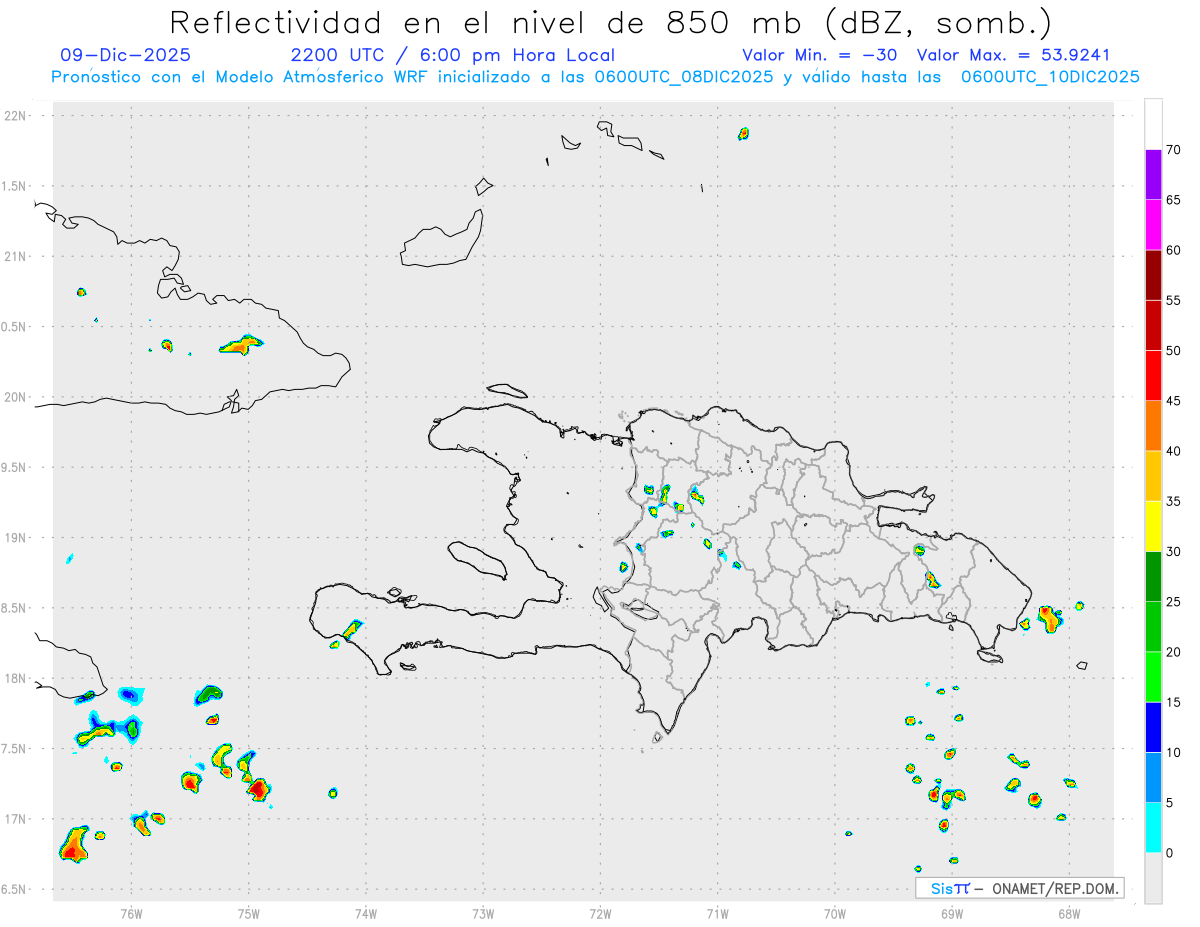Viewport: 1200px width, 927px height.
Task: Select the dark red 55–60 dBZ colorbar segment
Action: (x=1153, y=275)
